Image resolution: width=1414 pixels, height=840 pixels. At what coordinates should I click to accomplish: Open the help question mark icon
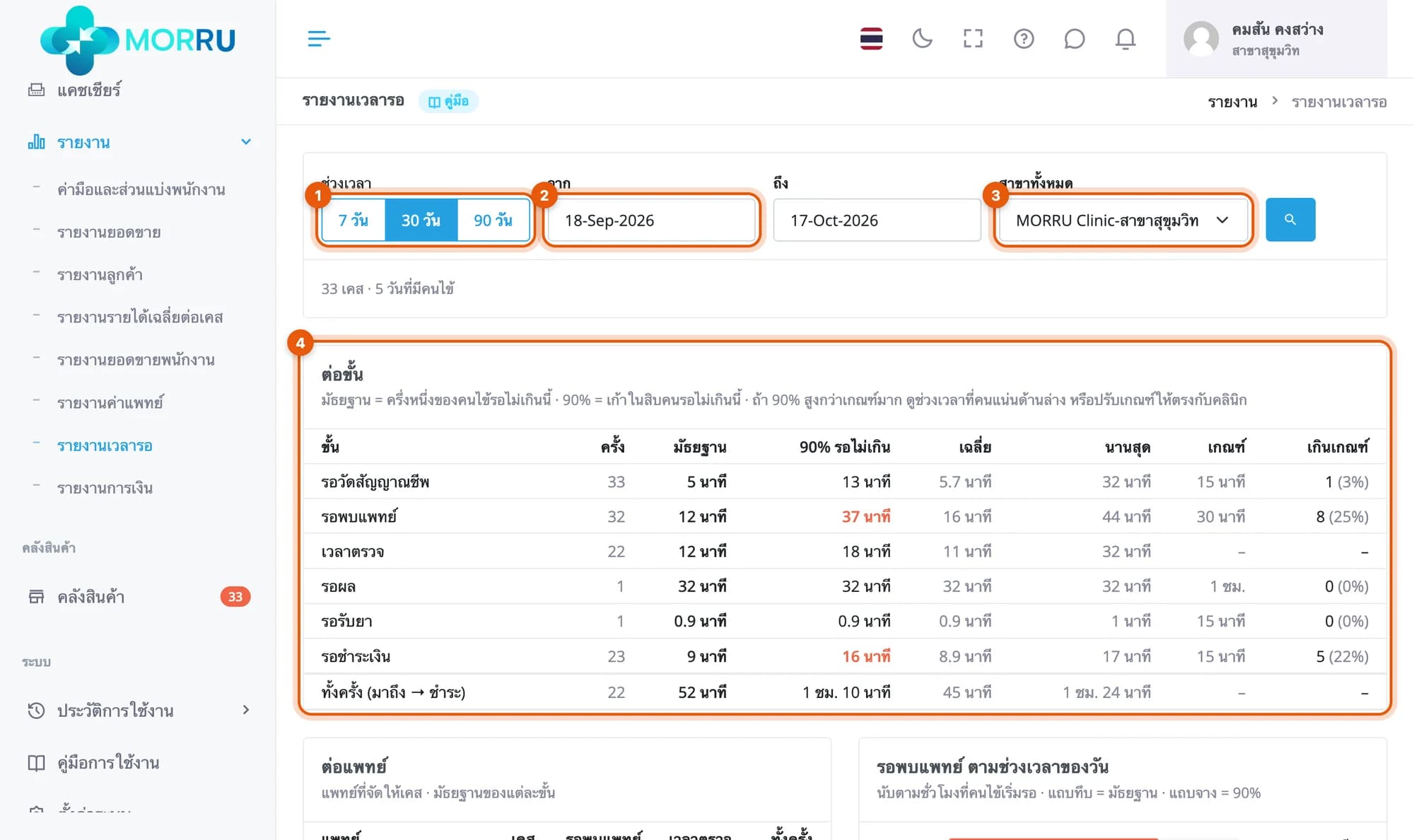[1024, 38]
